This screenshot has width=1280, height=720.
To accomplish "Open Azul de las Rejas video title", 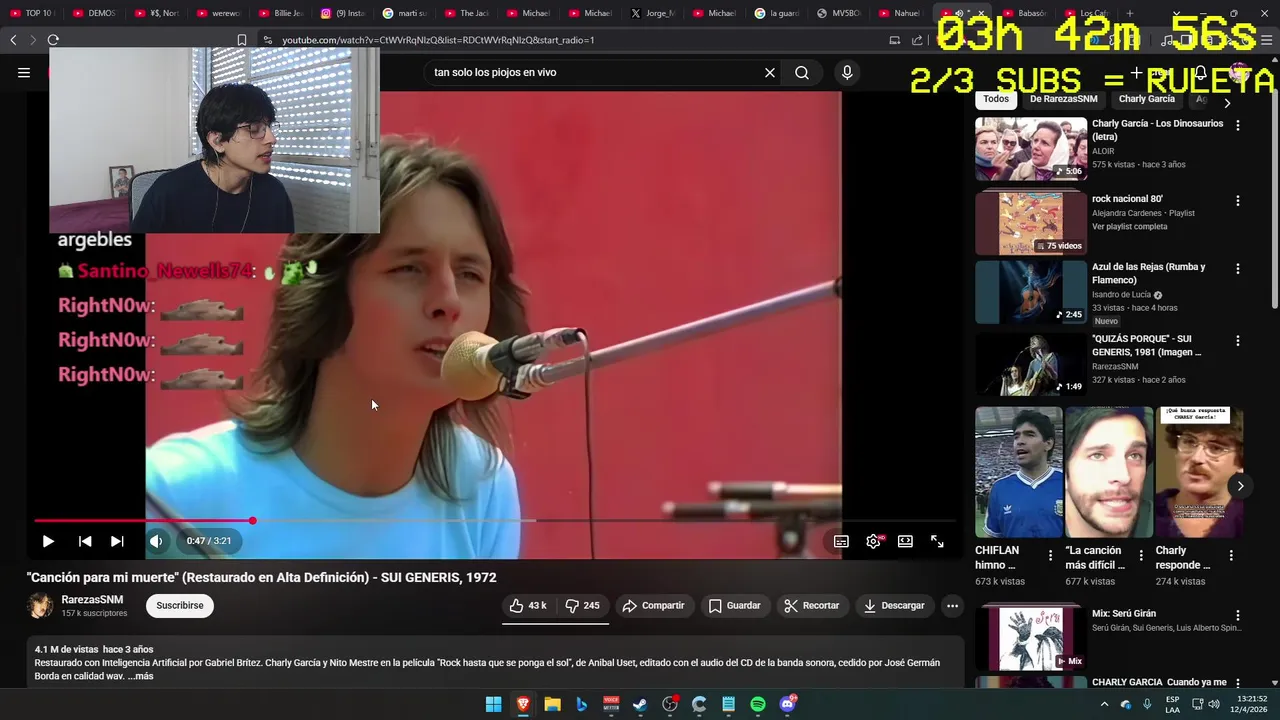I will tap(1149, 273).
